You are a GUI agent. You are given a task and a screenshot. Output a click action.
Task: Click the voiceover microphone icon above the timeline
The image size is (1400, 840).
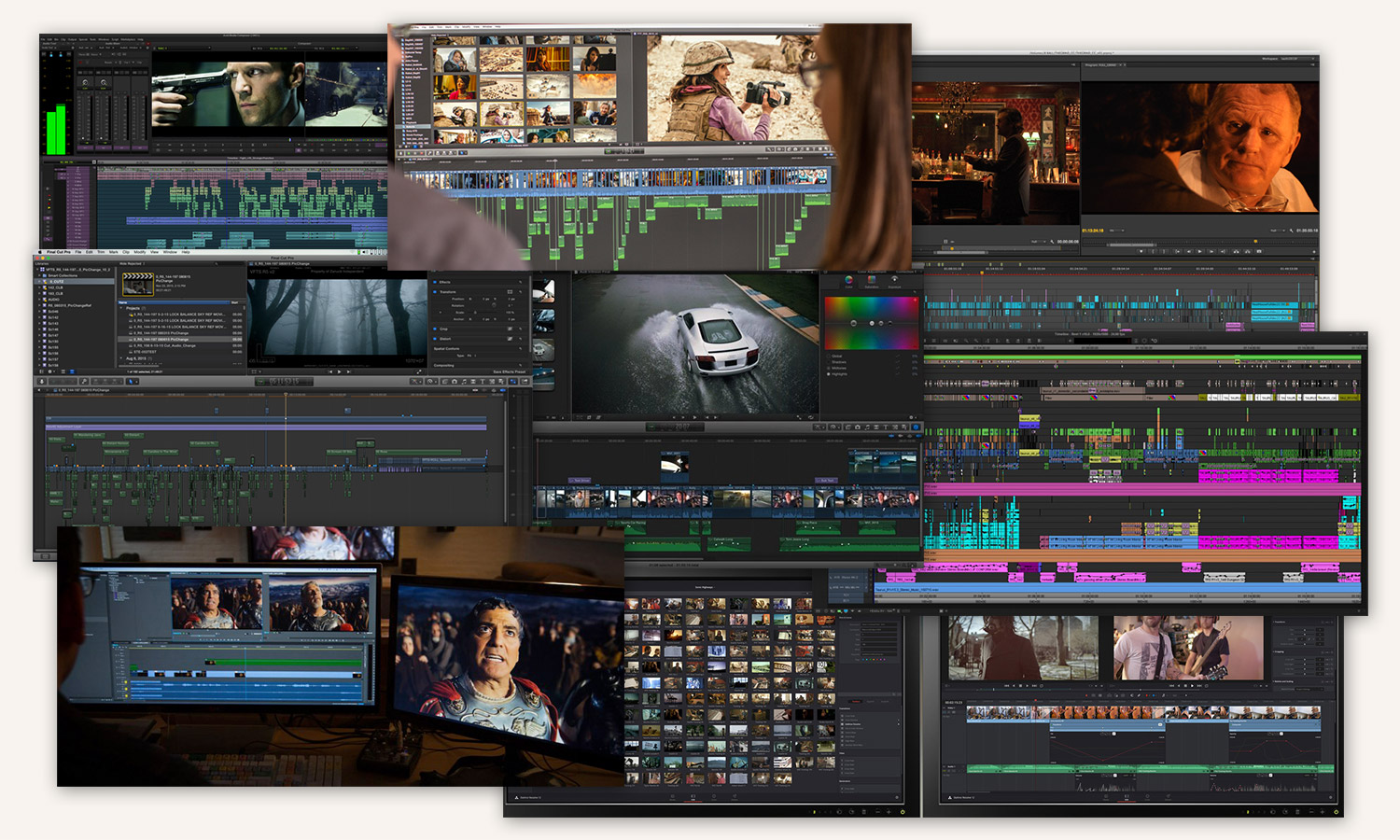pyautogui.click(x=42, y=382)
